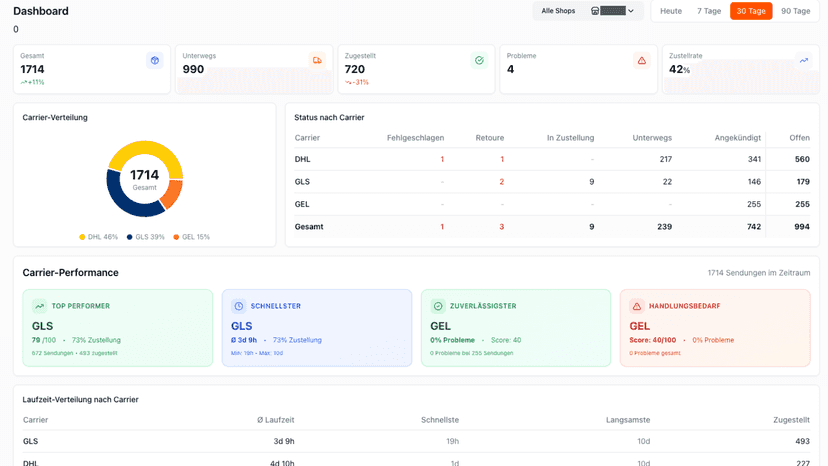
Task: Click the Gesamt row label in status table
Action: point(309,227)
